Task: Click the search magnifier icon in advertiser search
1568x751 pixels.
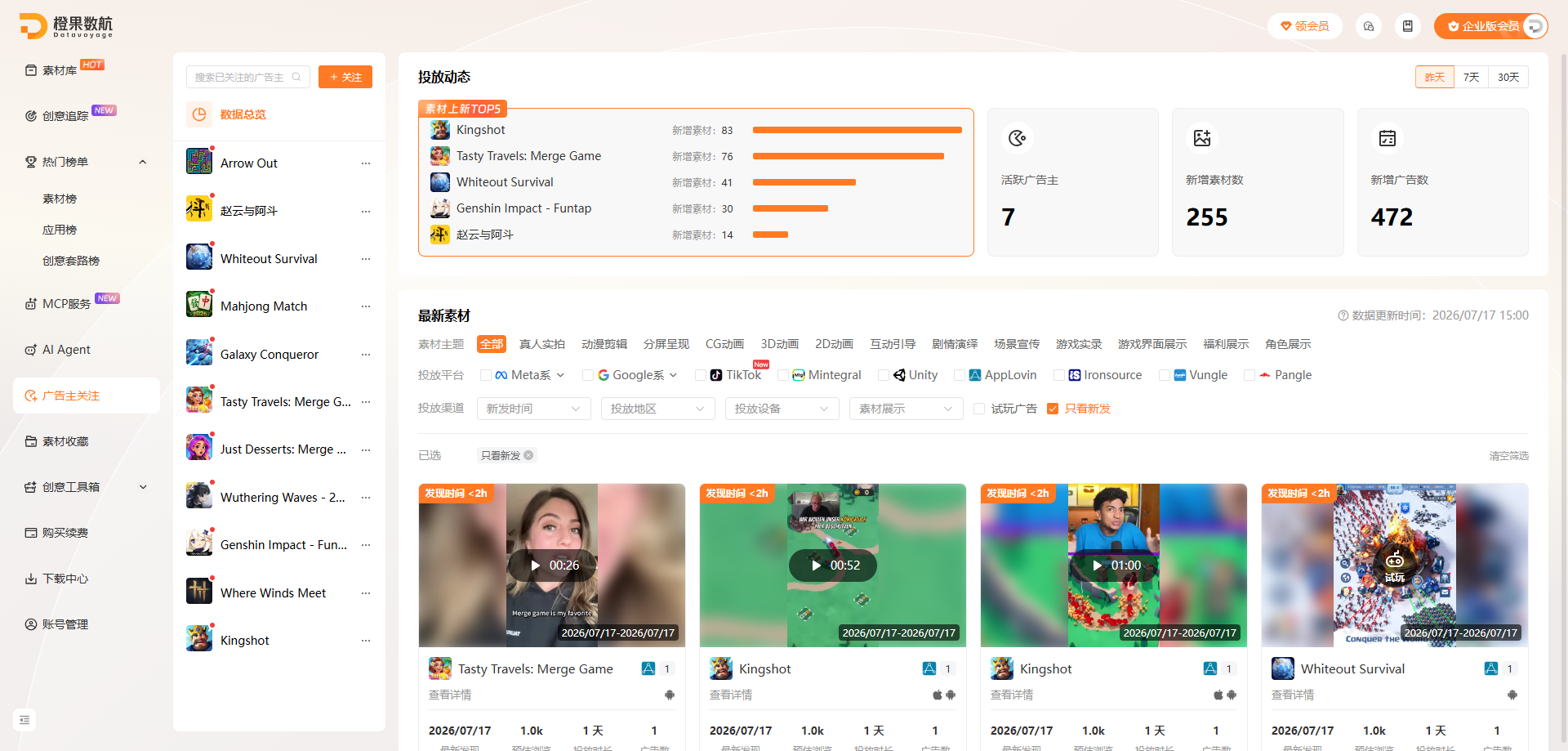Action: click(x=296, y=77)
